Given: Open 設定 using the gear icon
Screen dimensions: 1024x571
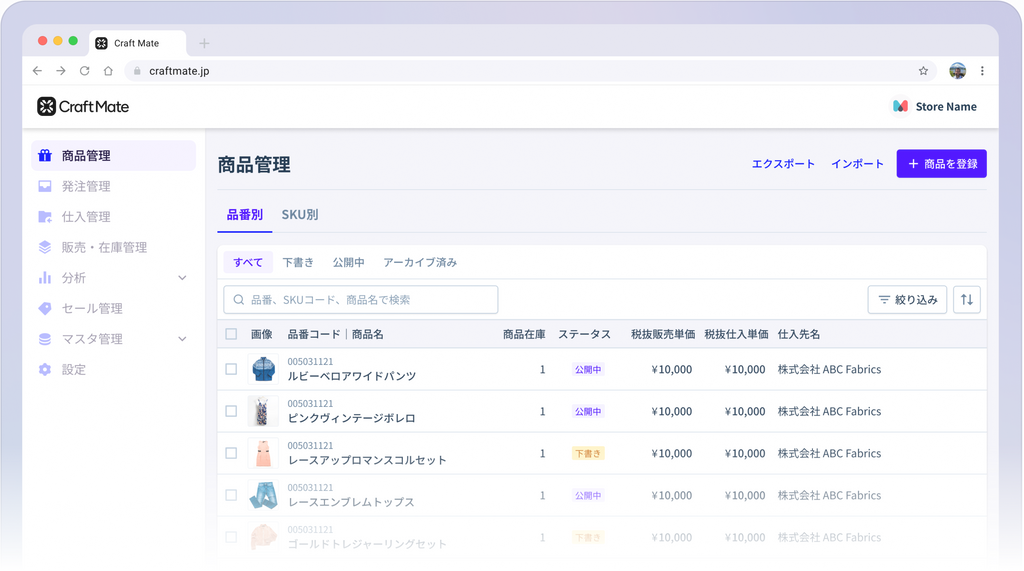Looking at the screenshot, I should pyautogui.click(x=45, y=370).
